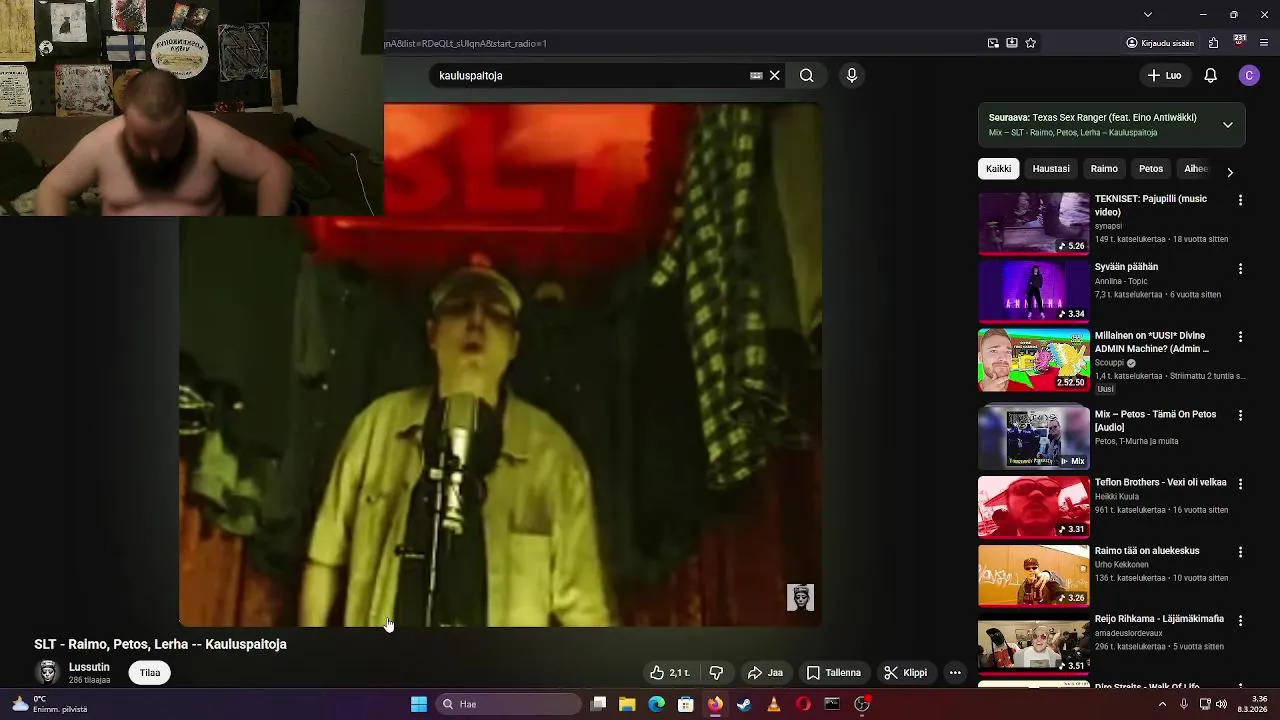The width and height of the screenshot is (1280, 720).
Task: Open Task View on taskbar
Action: (x=598, y=704)
